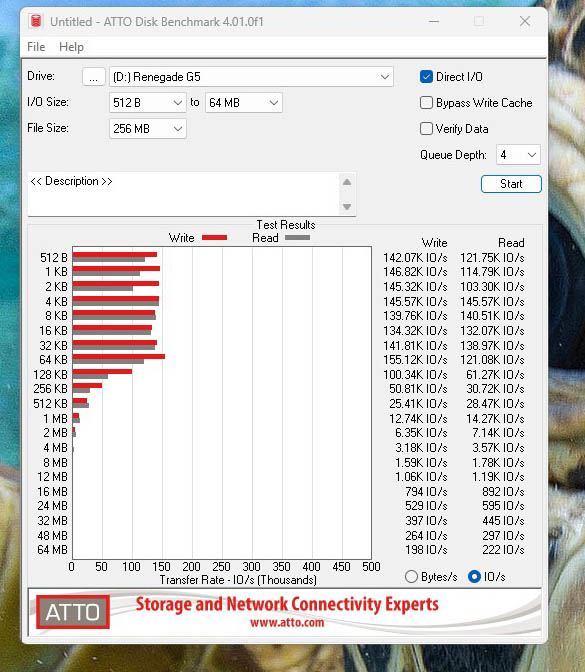Viewport: 585px width, 672px height.
Task: Close the ATTO Disk Benchmark window
Action: click(x=525, y=21)
